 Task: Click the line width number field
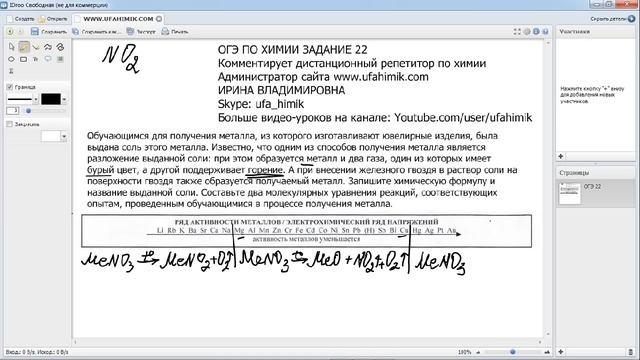[13, 111]
